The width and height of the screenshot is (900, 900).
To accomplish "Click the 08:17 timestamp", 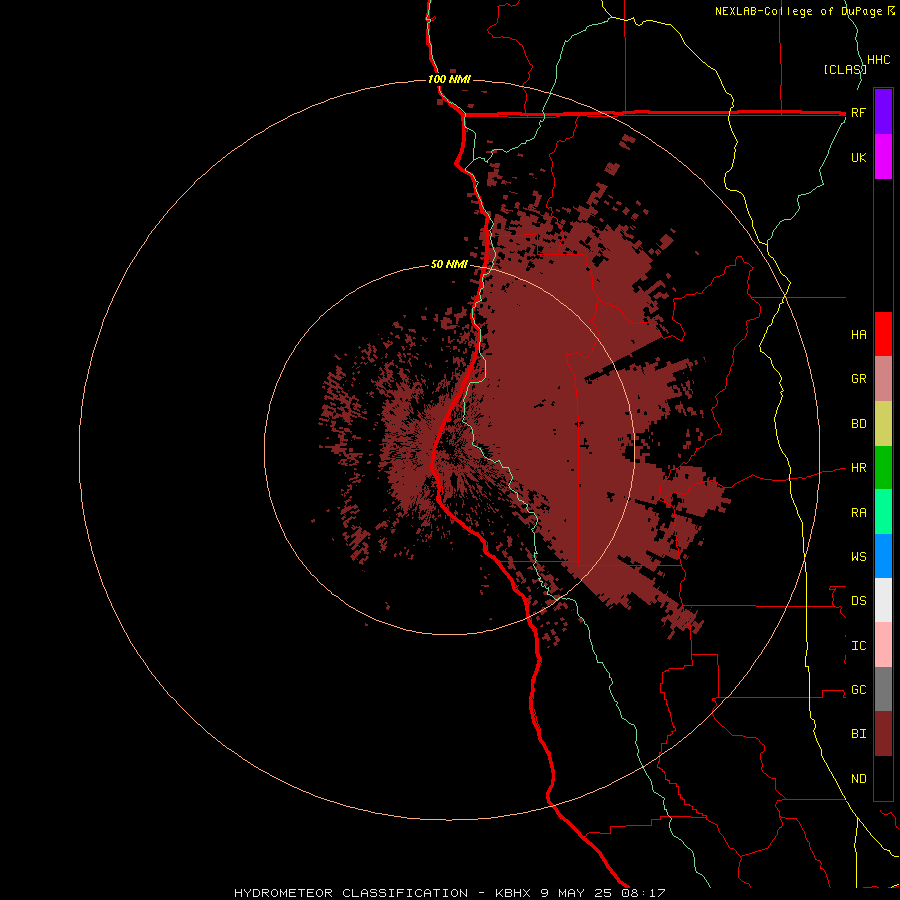I will pyautogui.click(x=643, y=893).
